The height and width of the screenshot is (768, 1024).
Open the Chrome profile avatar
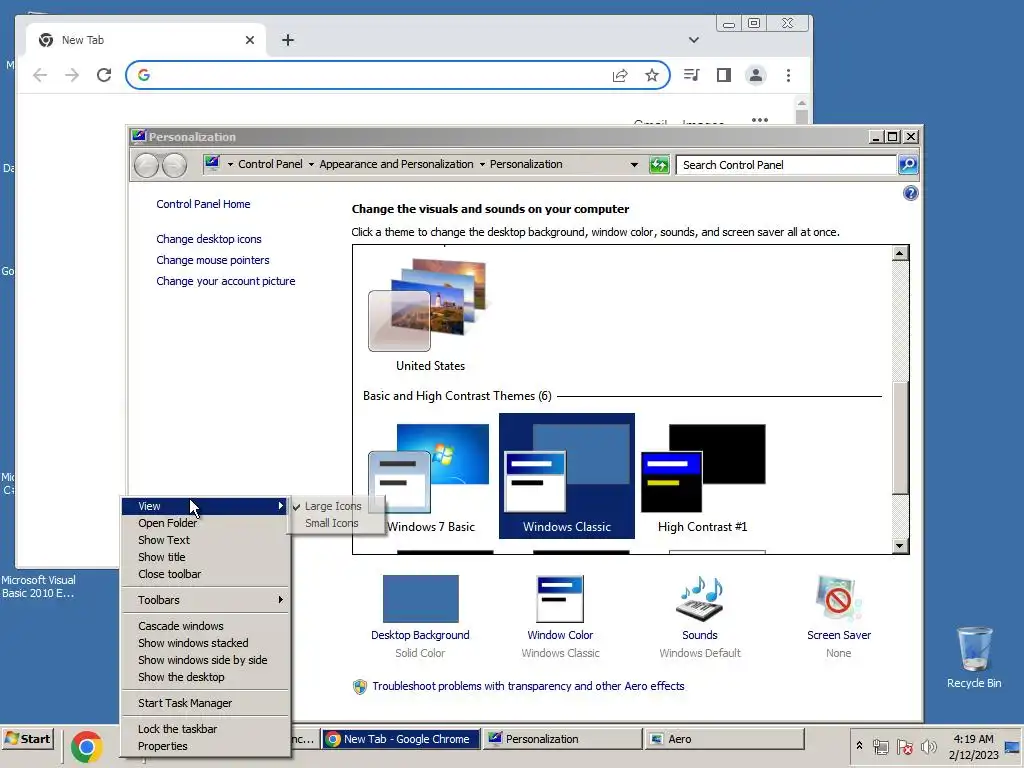point(756,75)
